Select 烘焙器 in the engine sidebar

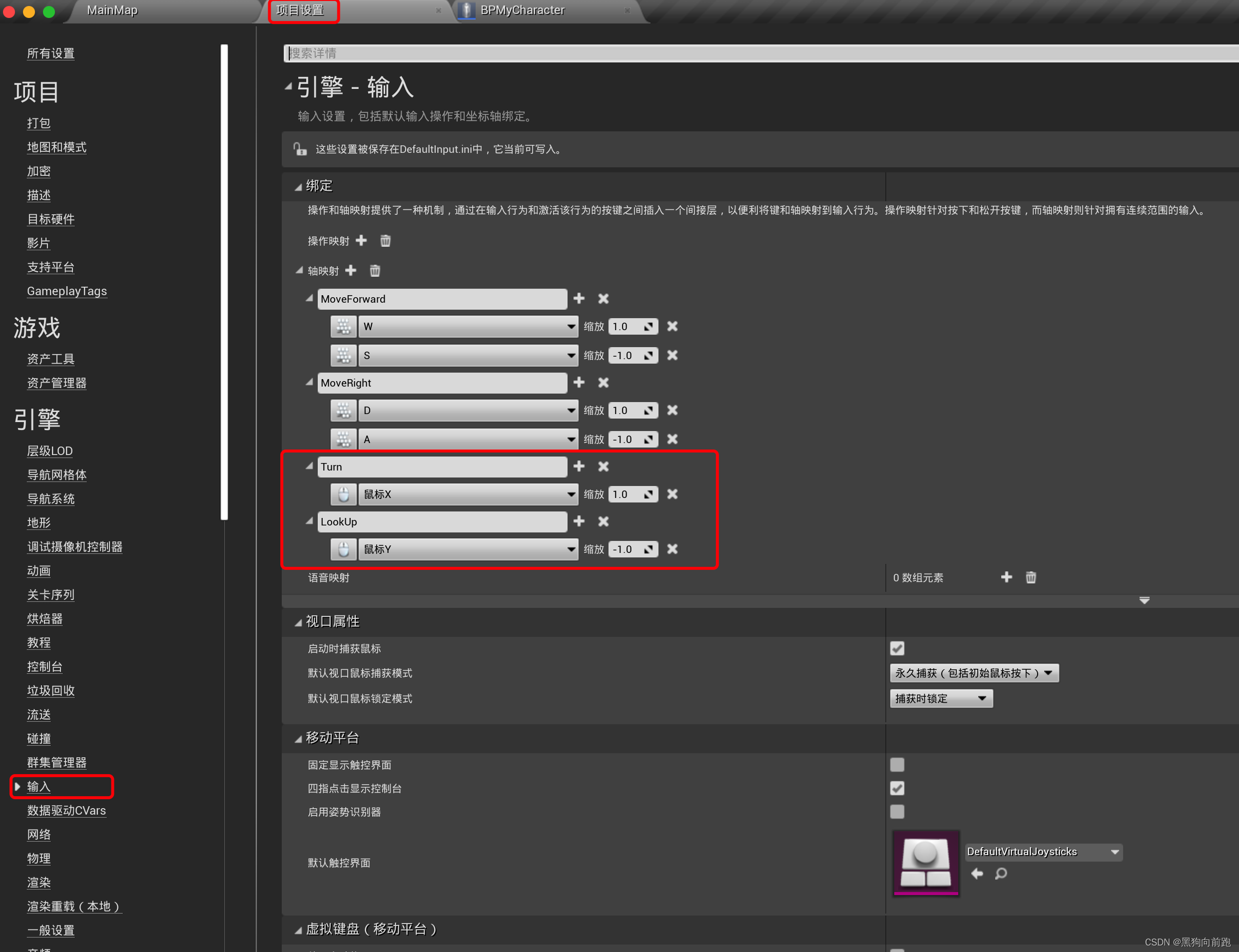(44, 619)
